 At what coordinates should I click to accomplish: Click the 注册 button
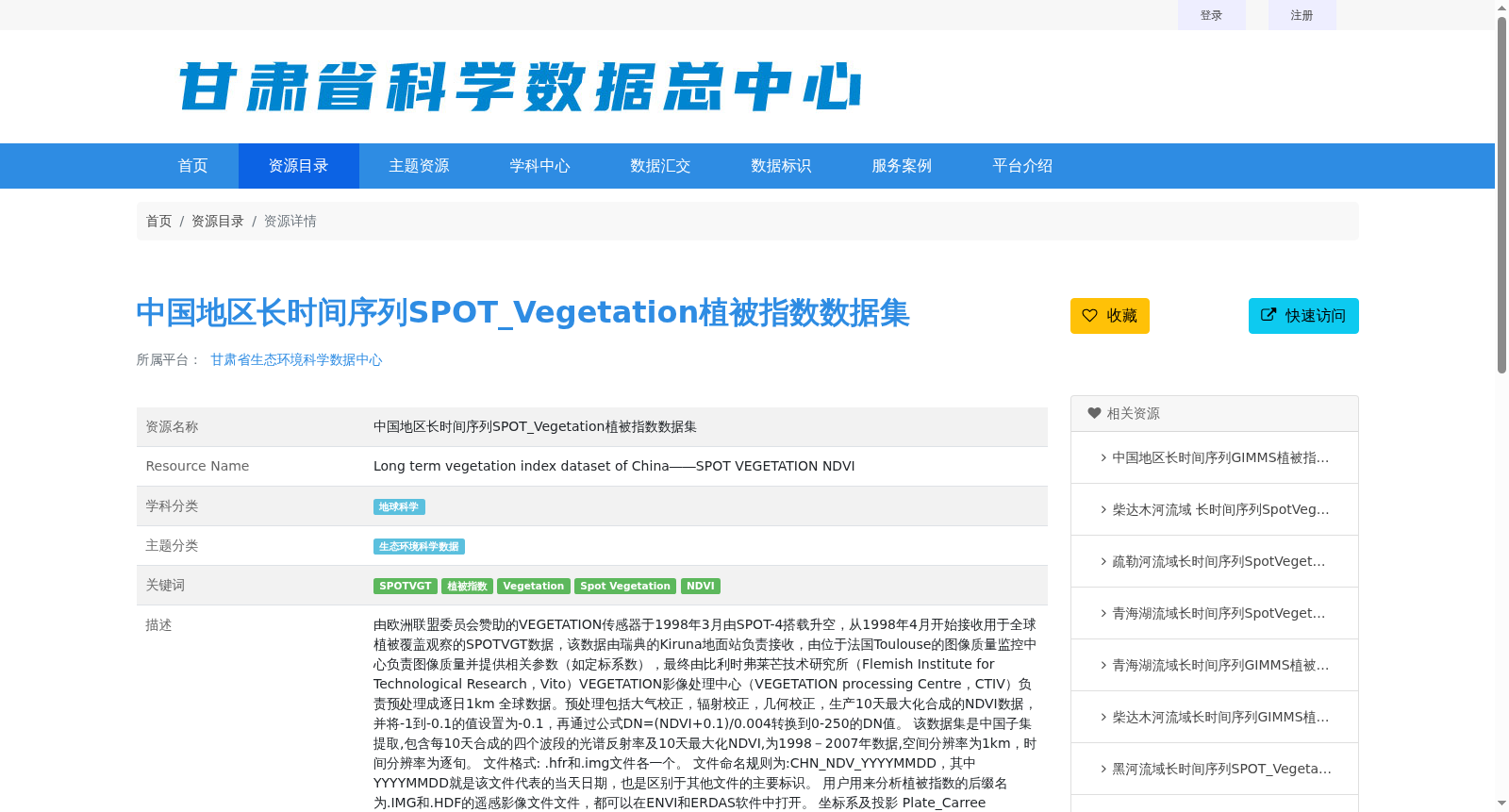1302,15
